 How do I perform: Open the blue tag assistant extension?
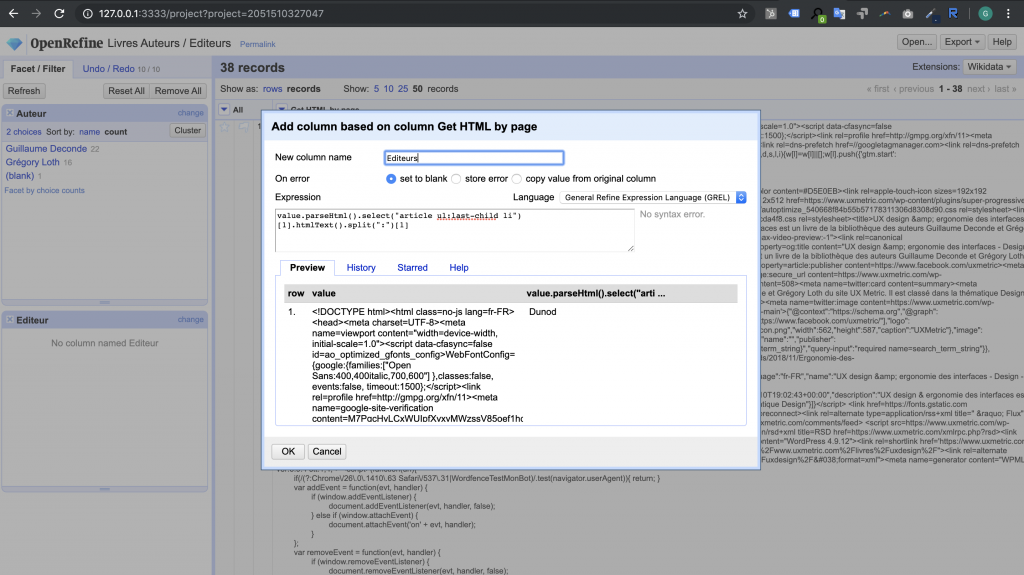click(x=794, y=13)
